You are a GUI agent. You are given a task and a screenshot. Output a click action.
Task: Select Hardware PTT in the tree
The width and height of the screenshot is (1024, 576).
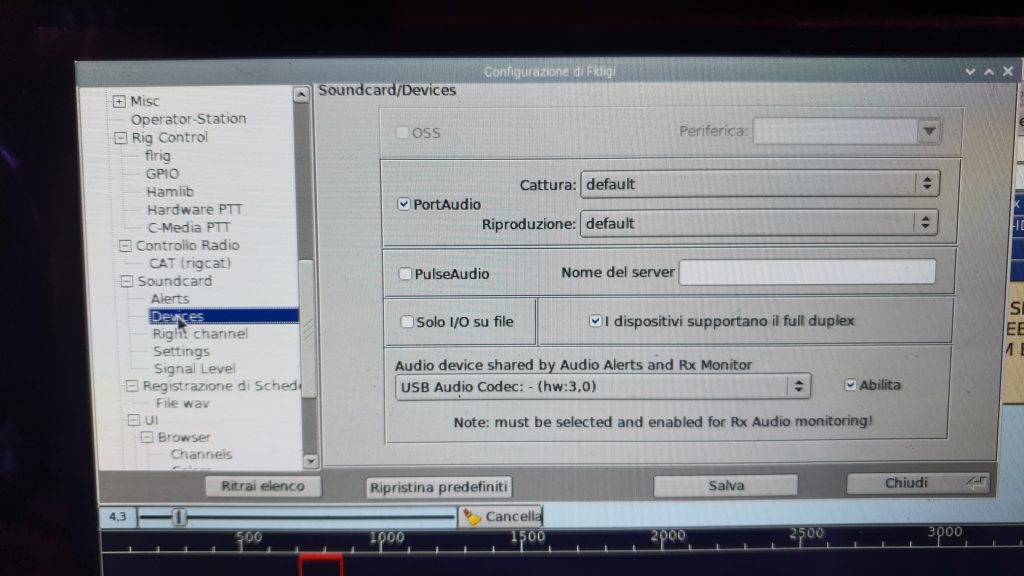[x=195, y=210]
